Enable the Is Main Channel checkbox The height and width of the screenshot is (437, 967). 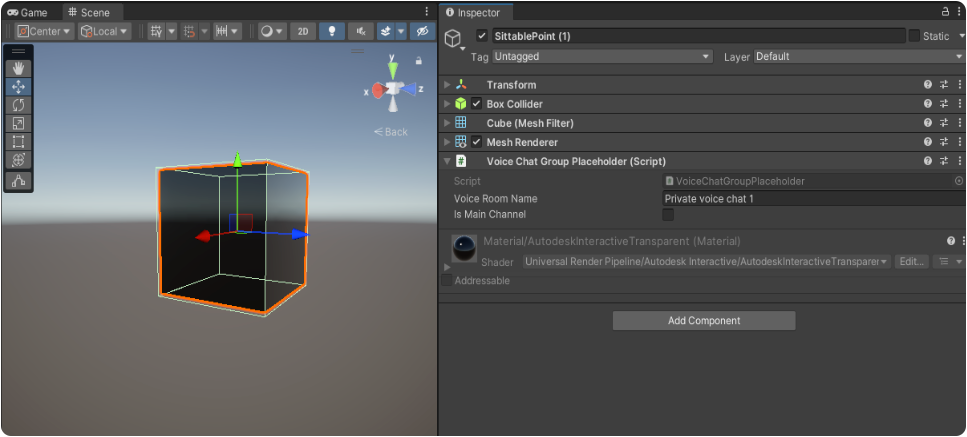point(668,214)
